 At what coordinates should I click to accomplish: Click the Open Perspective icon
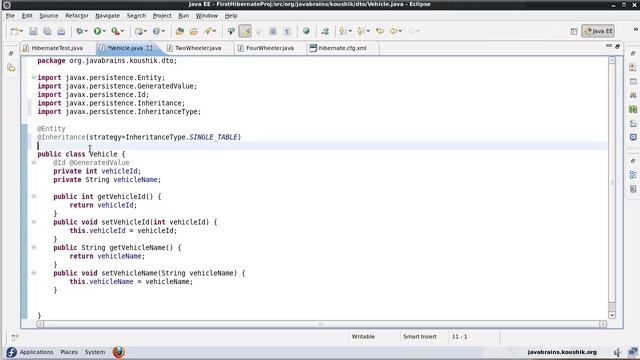(574, 31)
